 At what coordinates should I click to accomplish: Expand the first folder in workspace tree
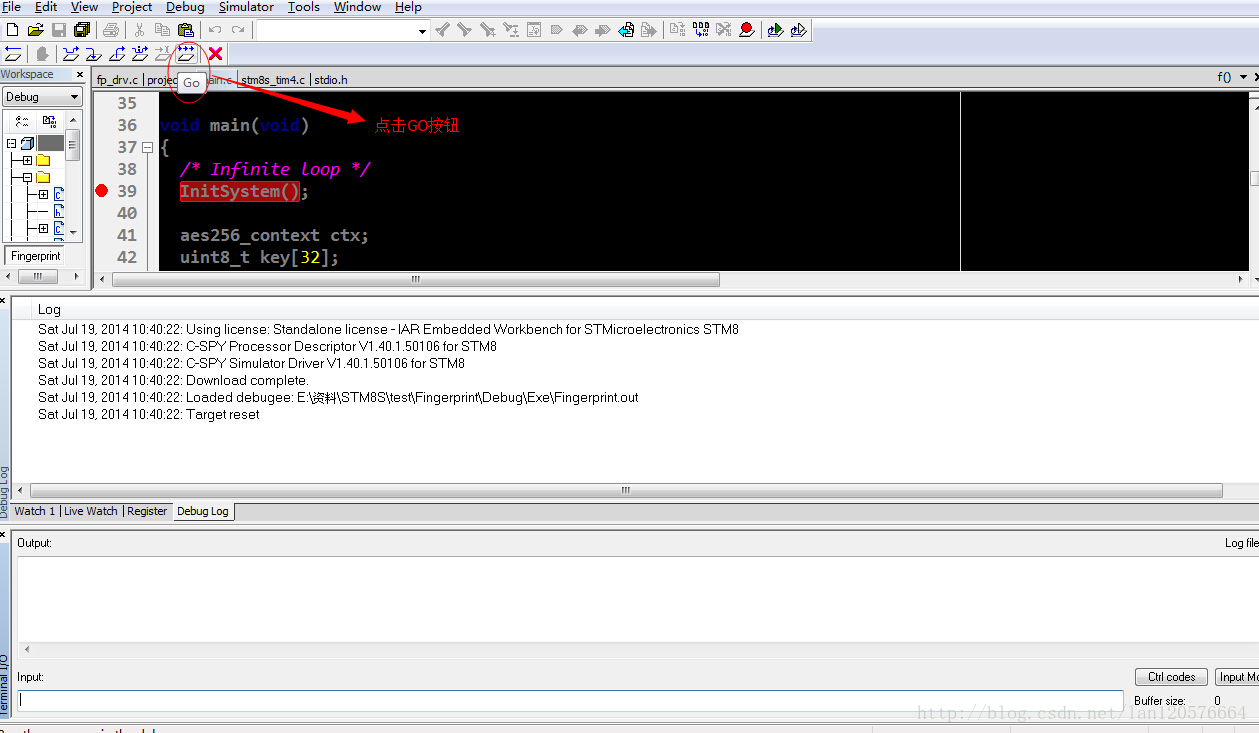27,160
